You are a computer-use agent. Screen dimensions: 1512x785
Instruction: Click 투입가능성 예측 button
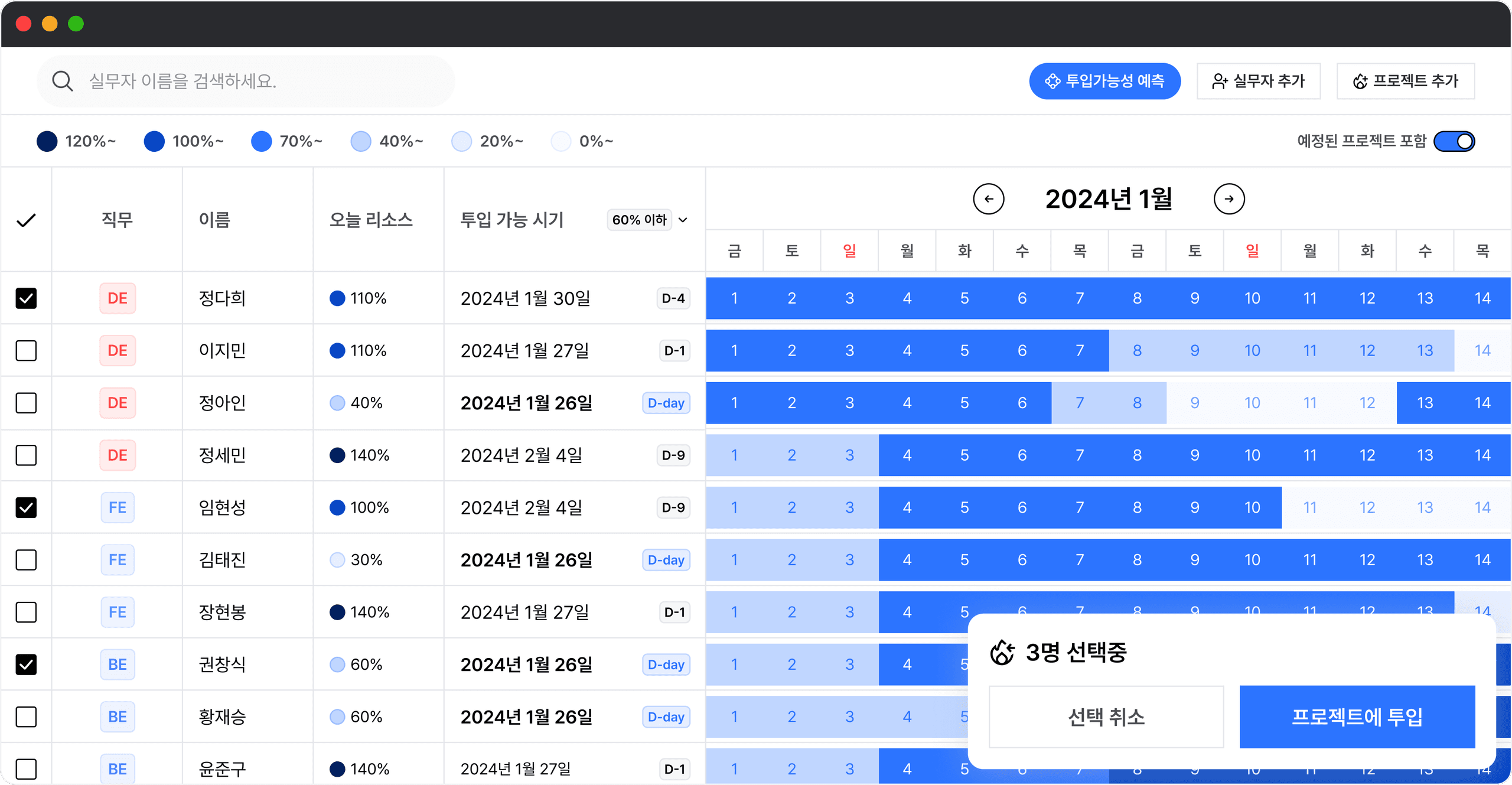click(x=1104, y=81)
